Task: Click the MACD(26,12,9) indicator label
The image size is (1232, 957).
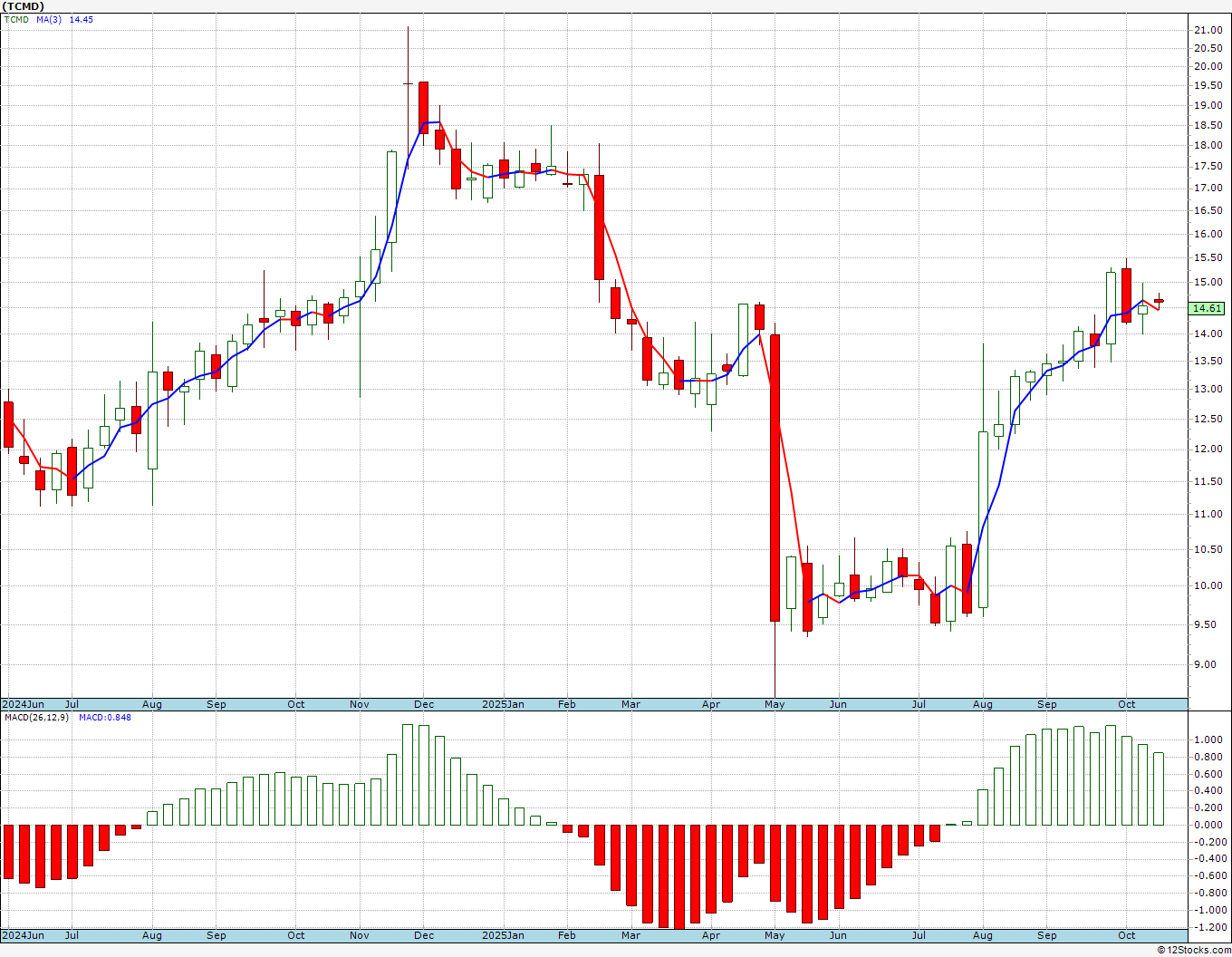Action: click(36, 717)
